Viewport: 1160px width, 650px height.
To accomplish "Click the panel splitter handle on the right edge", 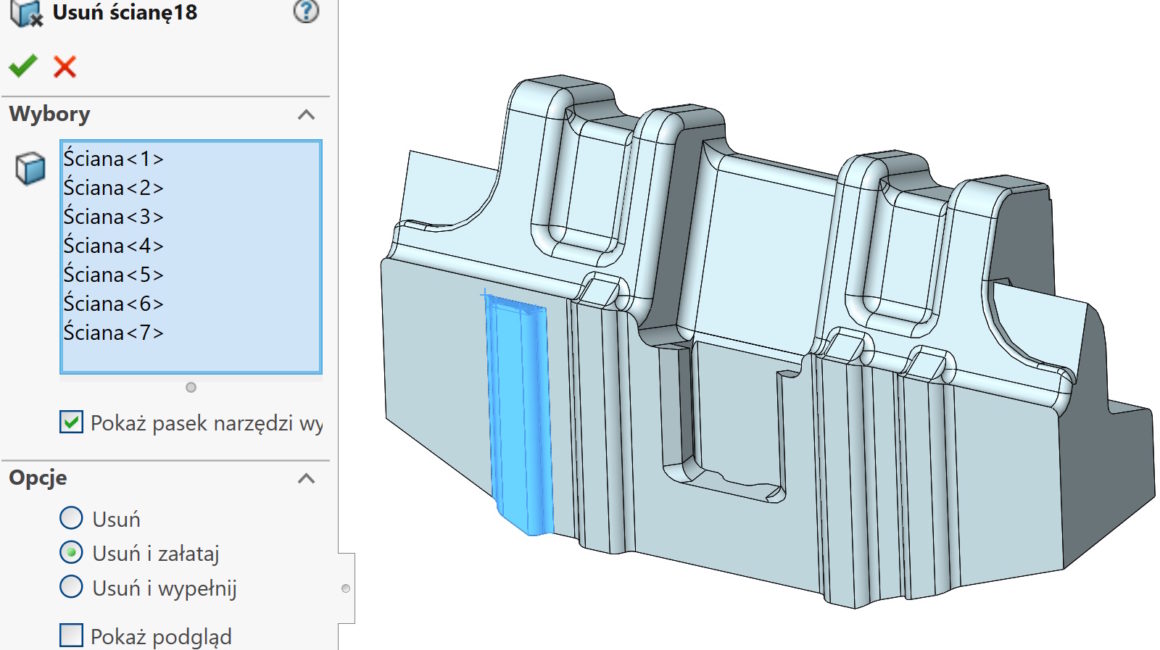I will [346, 588].
